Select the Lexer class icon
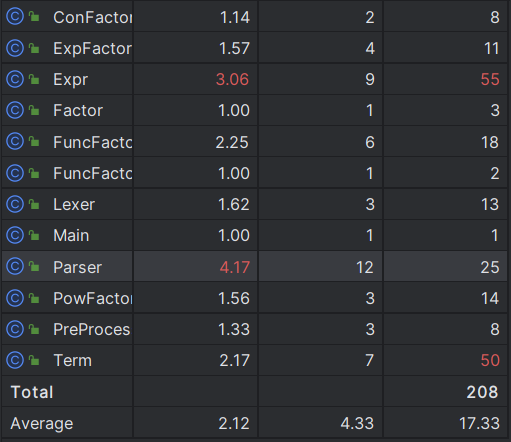 (15, 204)
